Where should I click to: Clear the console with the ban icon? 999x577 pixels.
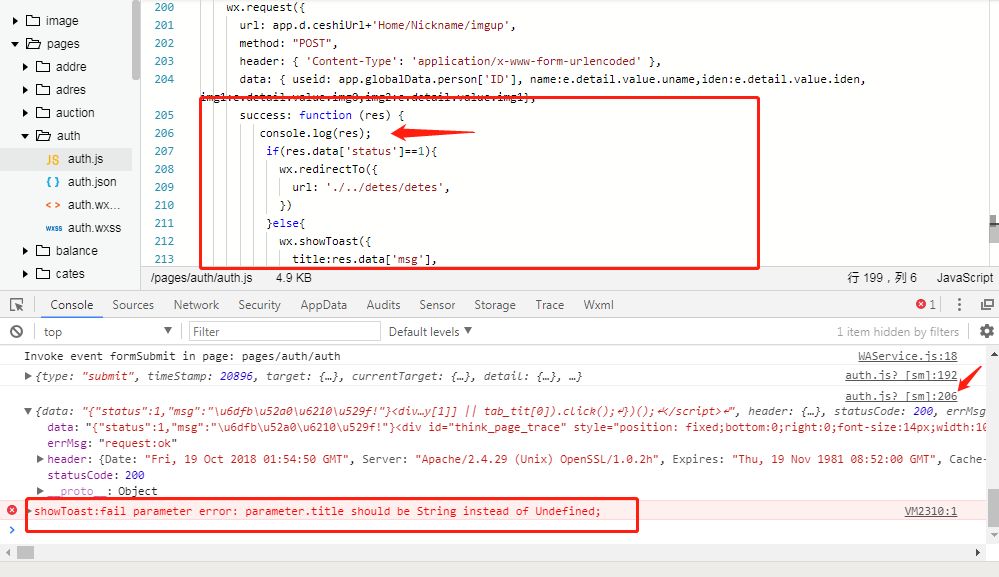pyautogui.click(x=17, y=331)
